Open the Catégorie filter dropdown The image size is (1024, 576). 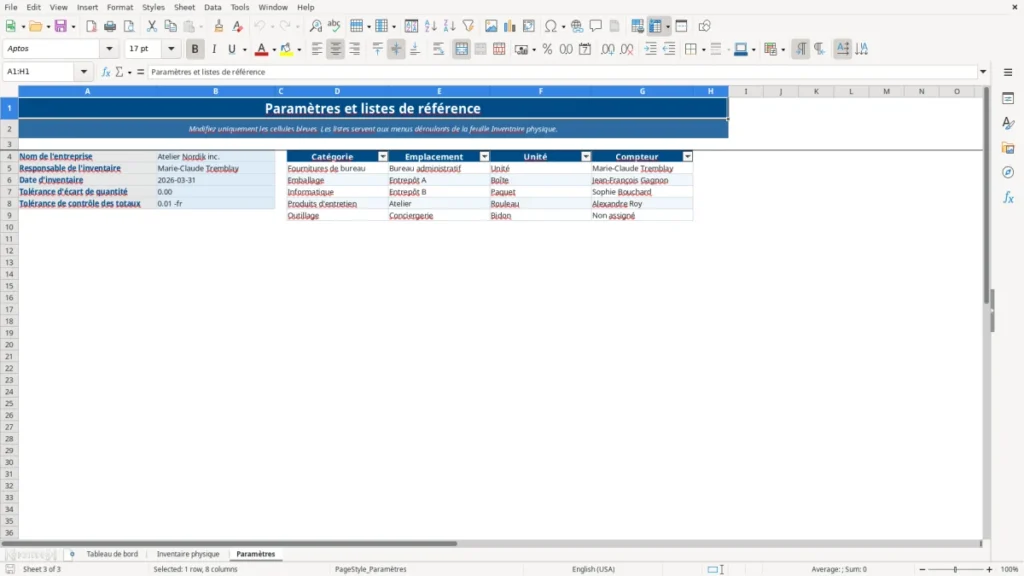coord(383,157)
